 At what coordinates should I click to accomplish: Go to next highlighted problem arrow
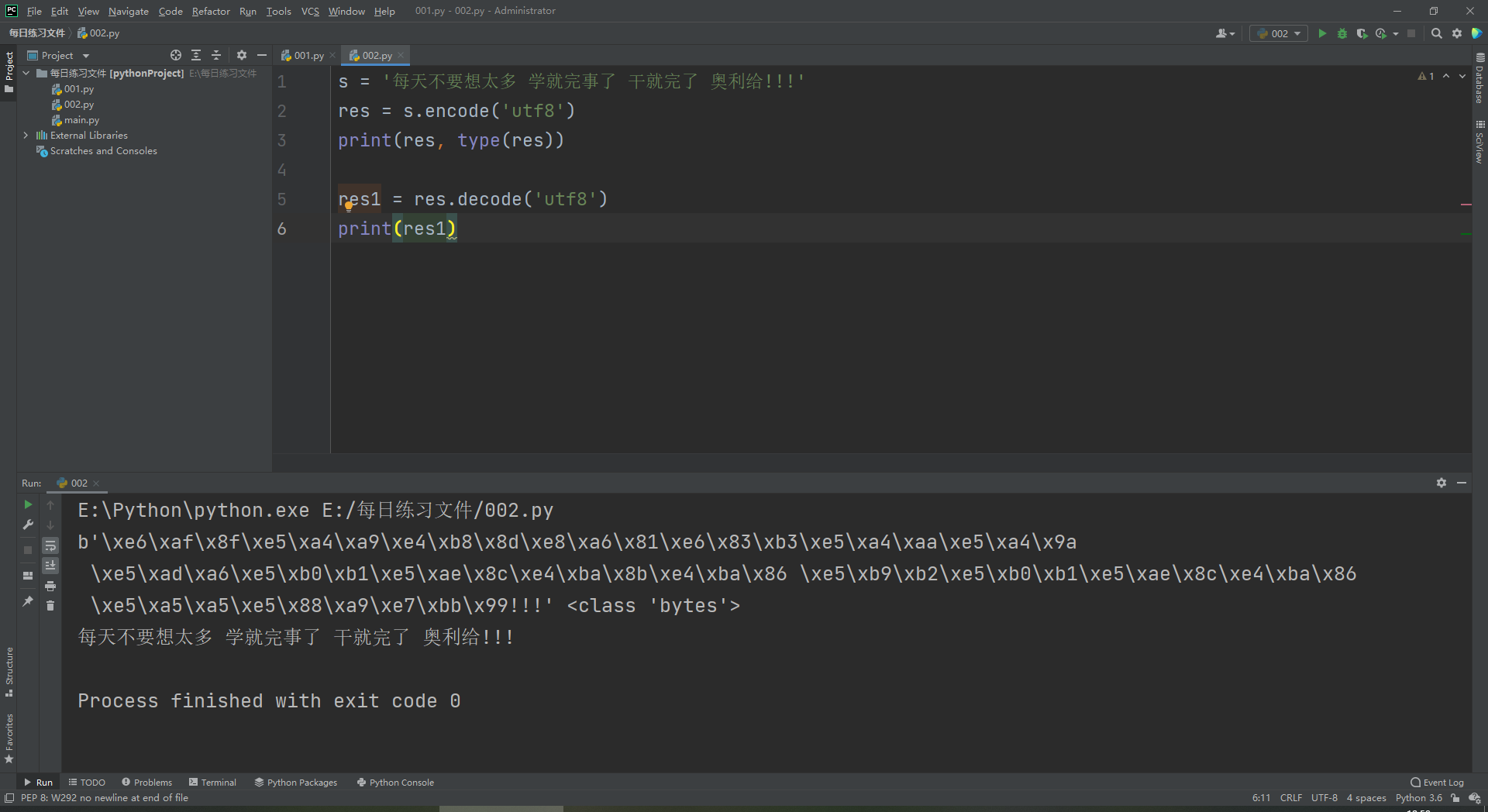(1462, 76)
